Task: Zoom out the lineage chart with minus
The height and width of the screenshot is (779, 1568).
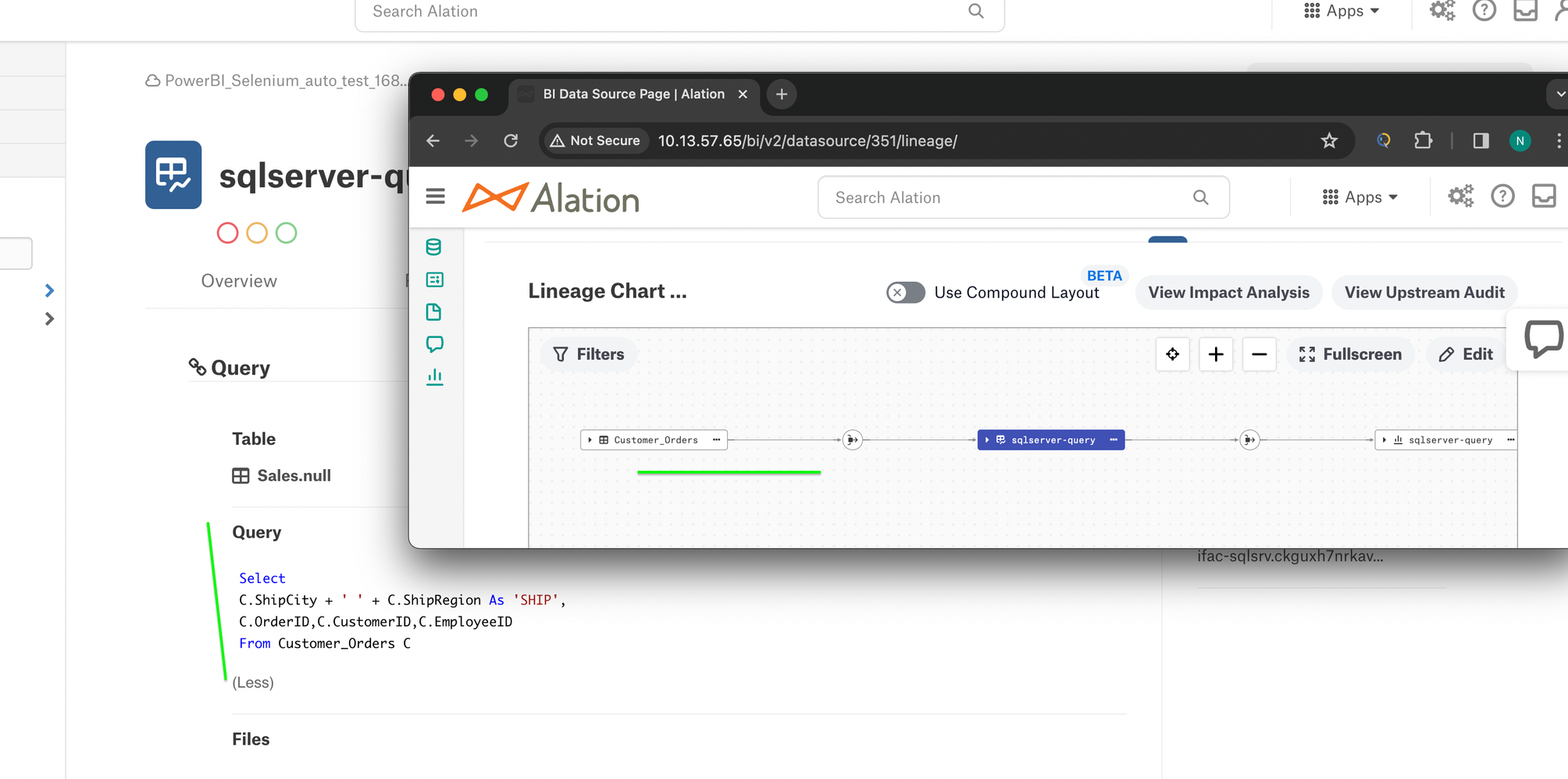Action: click(1259, 354)
